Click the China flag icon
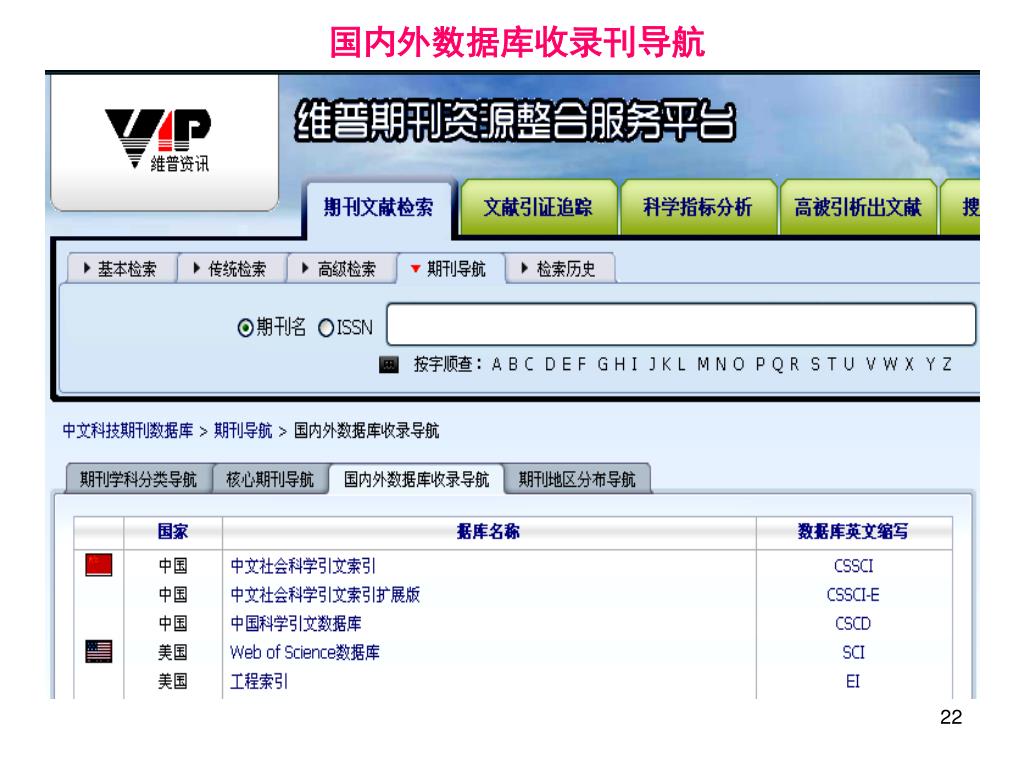This screenshot has height=768, width=1024. point(99,565)
